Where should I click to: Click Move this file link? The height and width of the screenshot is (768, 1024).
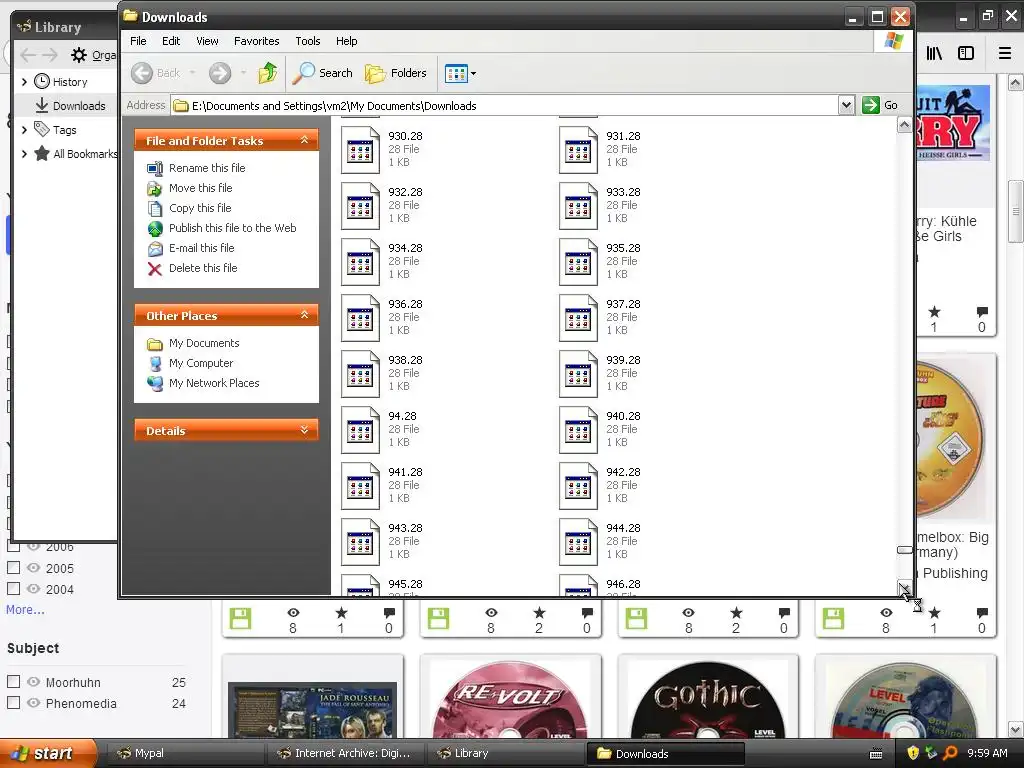200,188
